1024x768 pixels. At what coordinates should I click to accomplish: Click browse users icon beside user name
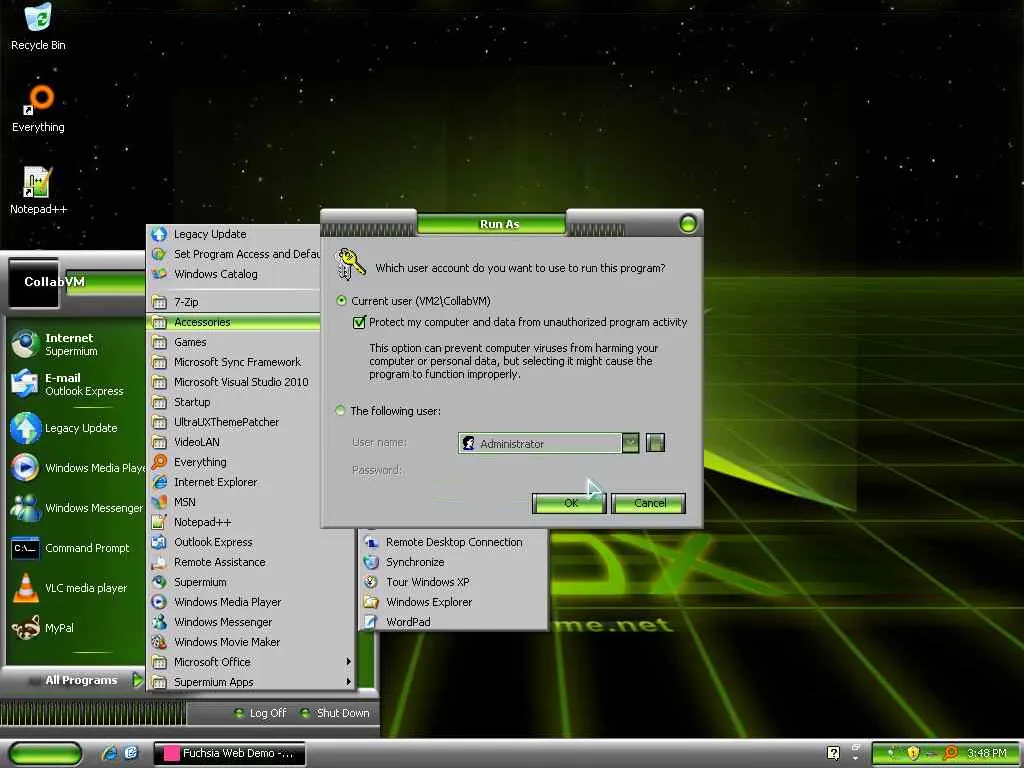[x=655, y=443]
